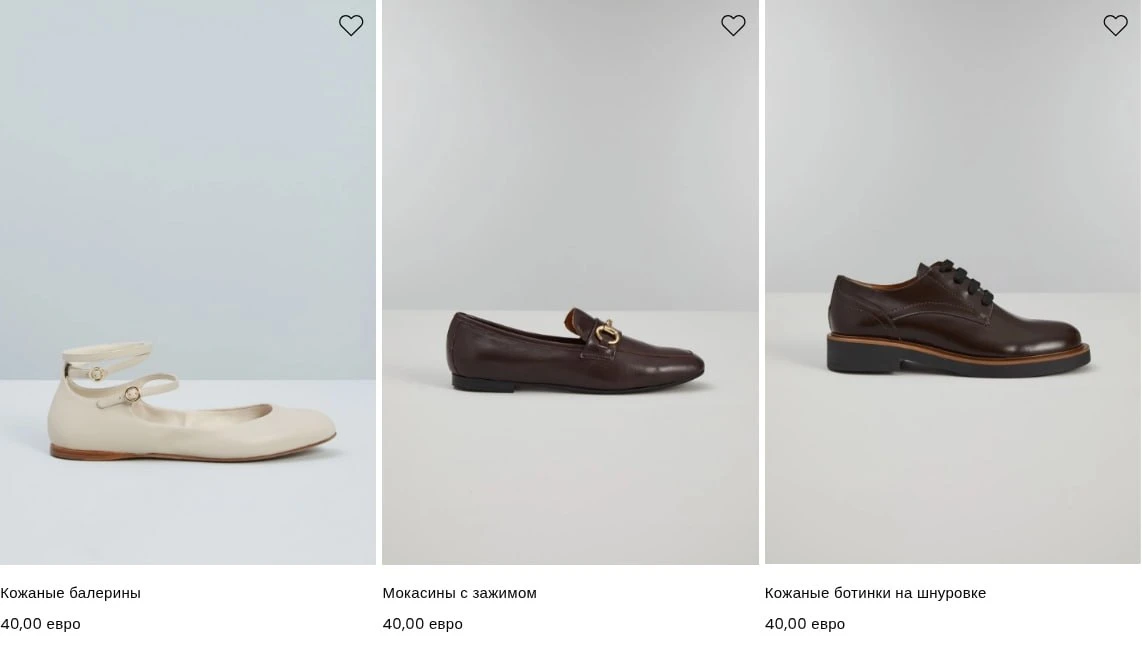
Task: View the brown lace-up shoe product photo
Action: pyautogui.click(x=953, y=282)
